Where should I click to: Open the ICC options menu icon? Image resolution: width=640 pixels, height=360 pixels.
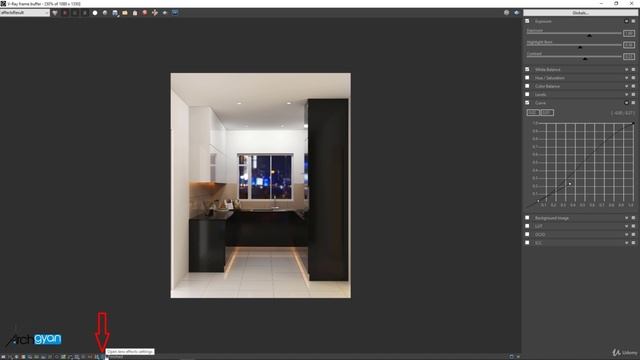tap(633, 242)
